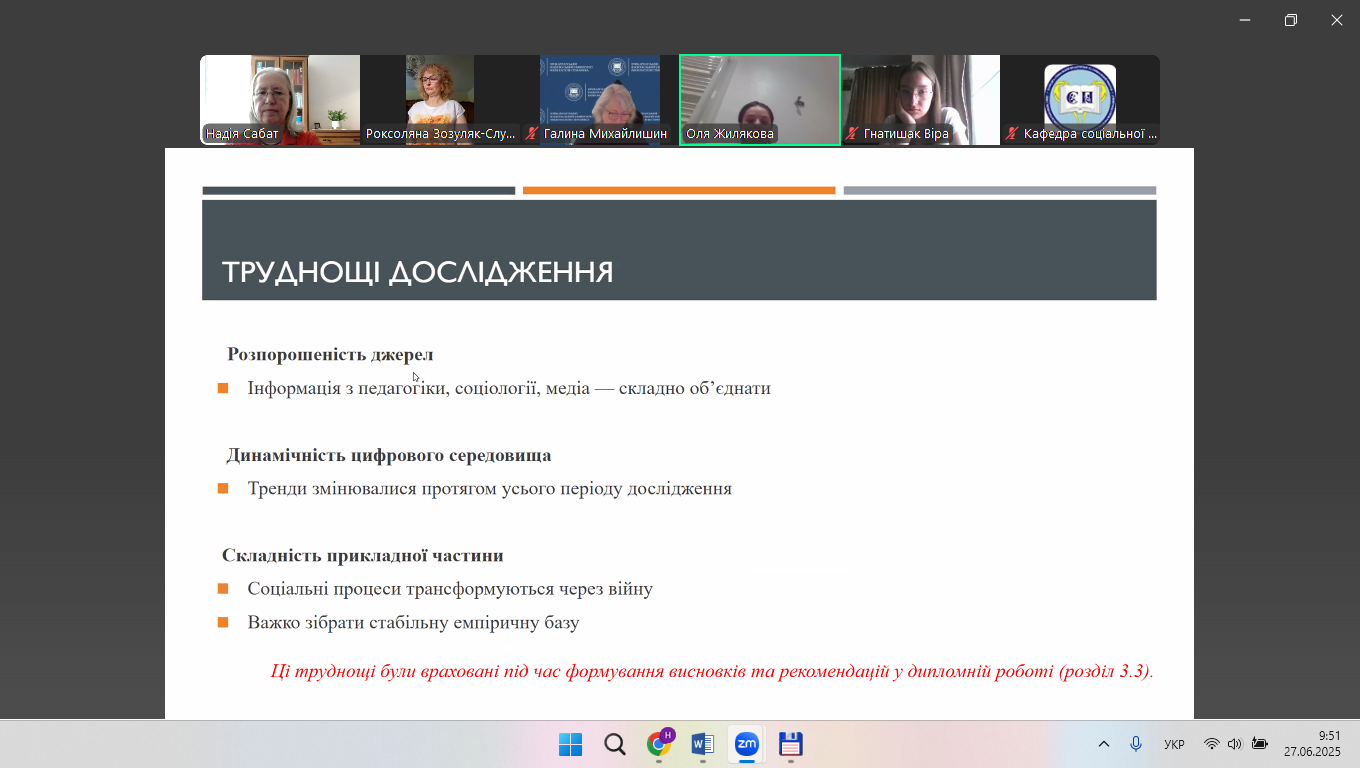Image resolution: width=1360 pixels, height=768 pixels.
Task: Open clock and date 27.06.2025 panel
Action: (x=1312, y=744)
